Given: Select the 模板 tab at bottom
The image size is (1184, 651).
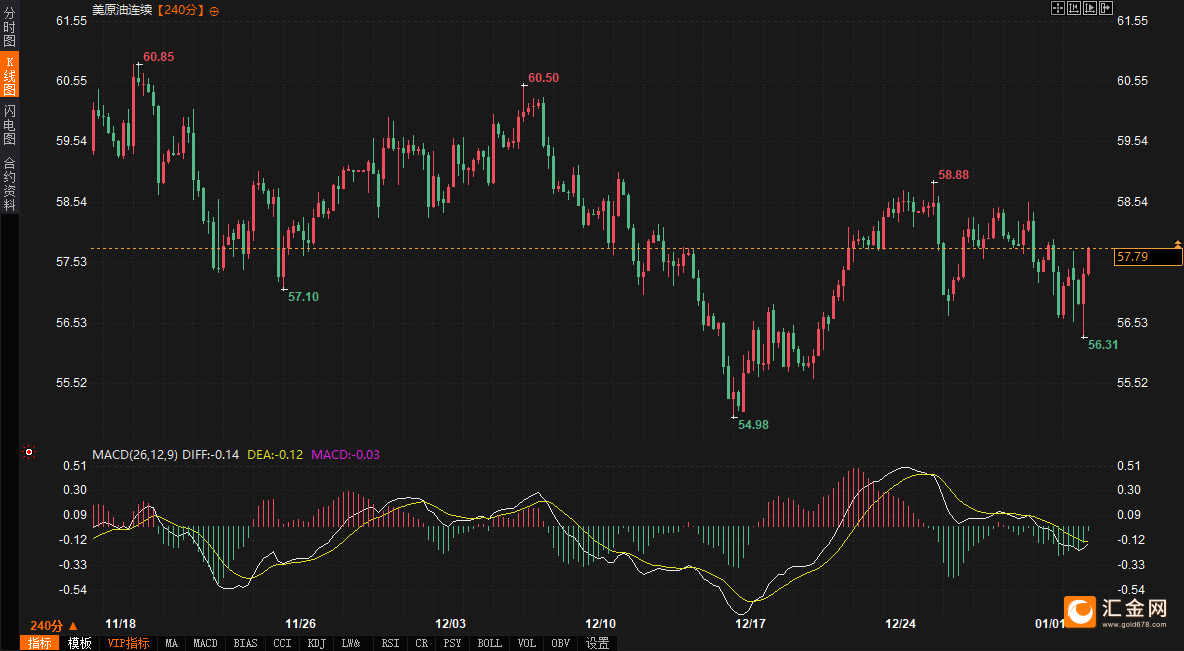Looking at the screenshot, I should [79, 643].
